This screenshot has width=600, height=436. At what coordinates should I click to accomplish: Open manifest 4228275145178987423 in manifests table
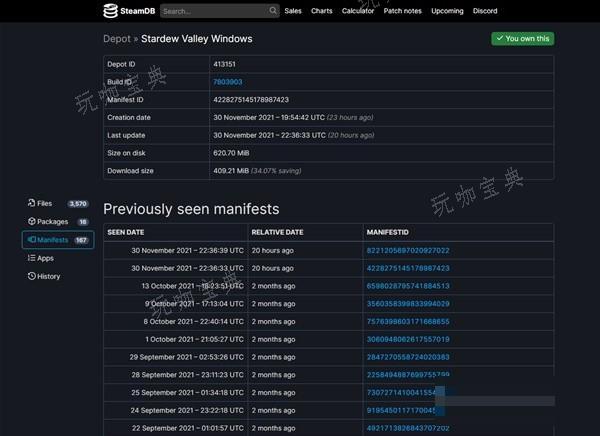(x=408, y=268)
